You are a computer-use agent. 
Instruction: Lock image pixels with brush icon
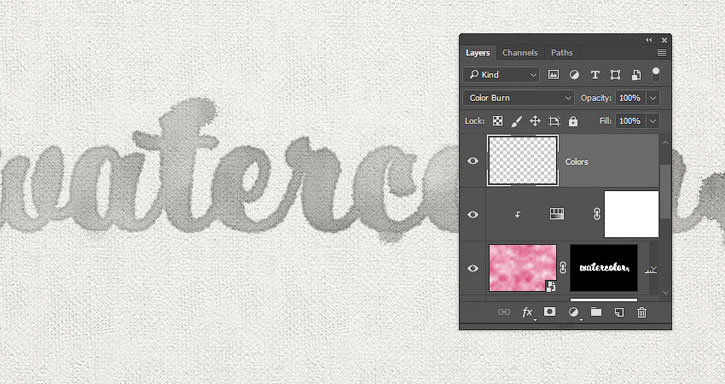[x=516, y=121]
